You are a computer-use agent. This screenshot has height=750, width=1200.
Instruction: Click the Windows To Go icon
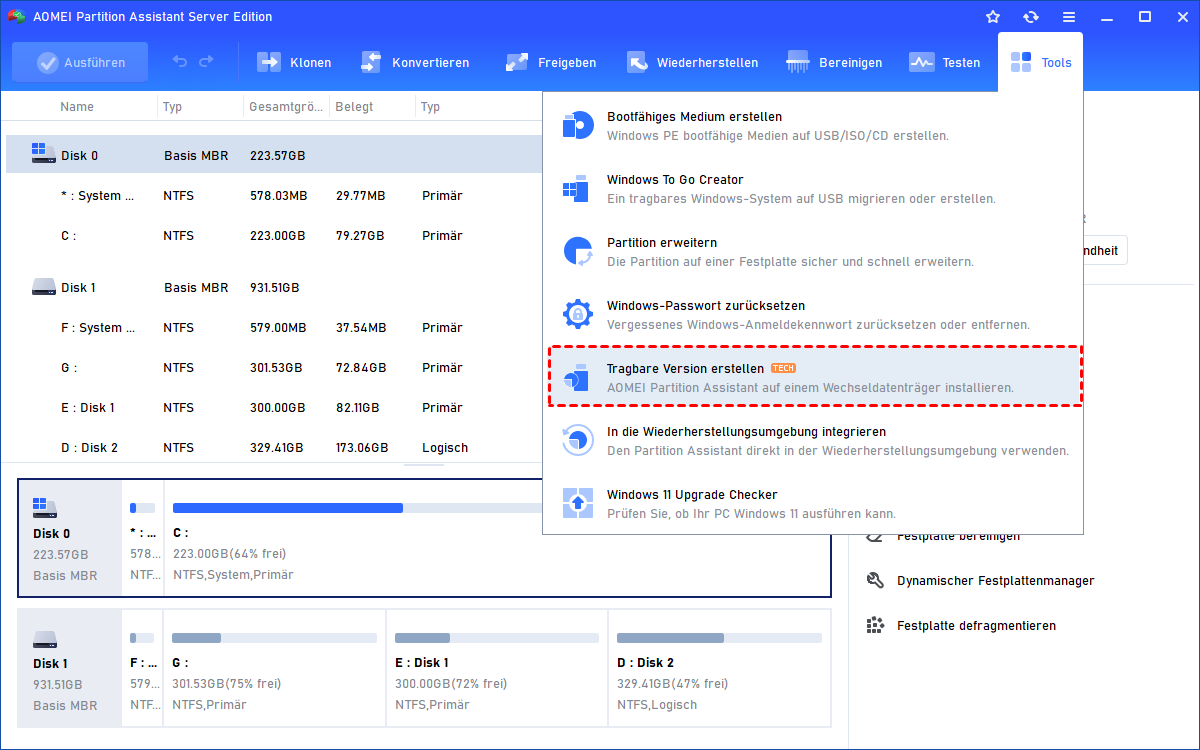(577, 188)
